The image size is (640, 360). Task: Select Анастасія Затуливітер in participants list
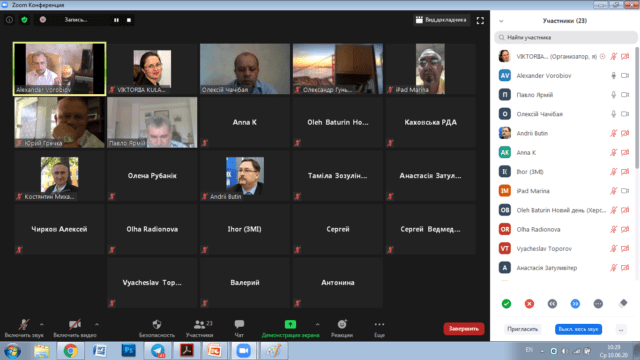(x=564, y=267)
